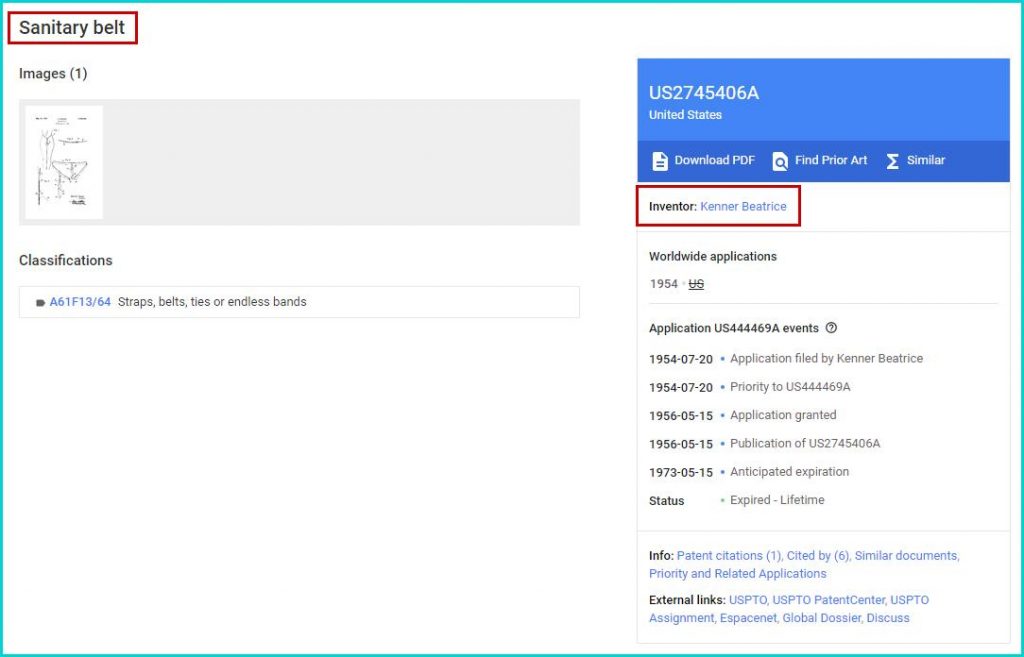Click Application US444469A events heading

tap(733, 328)
